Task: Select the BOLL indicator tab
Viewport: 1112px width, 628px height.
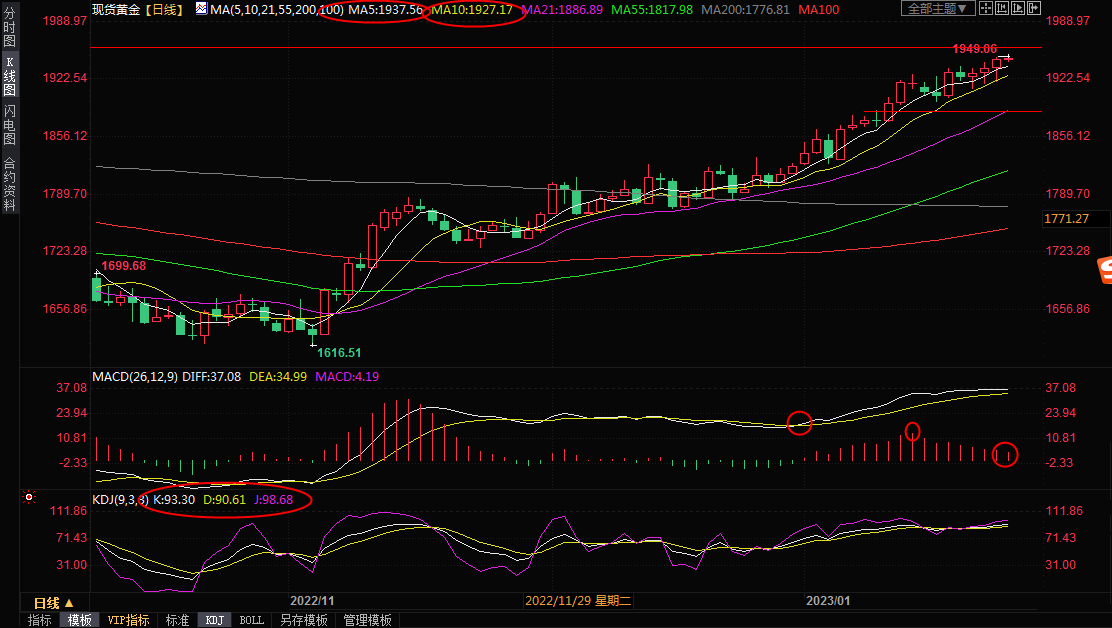Action: tap(251, 620)
